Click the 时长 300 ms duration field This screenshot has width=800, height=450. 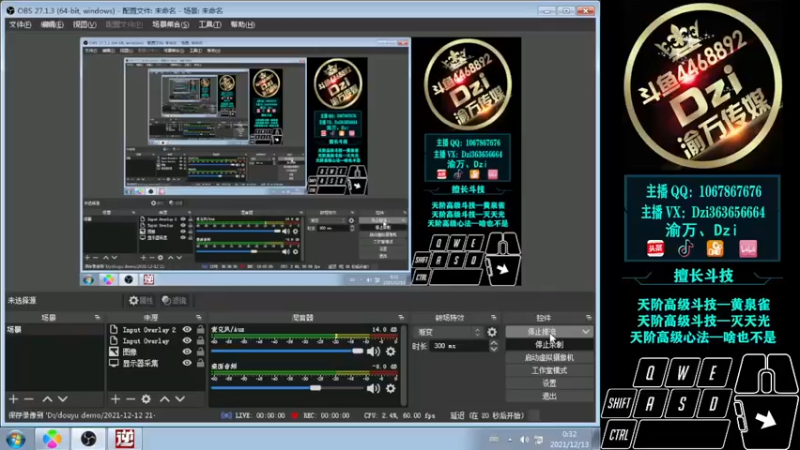[459, 346]
